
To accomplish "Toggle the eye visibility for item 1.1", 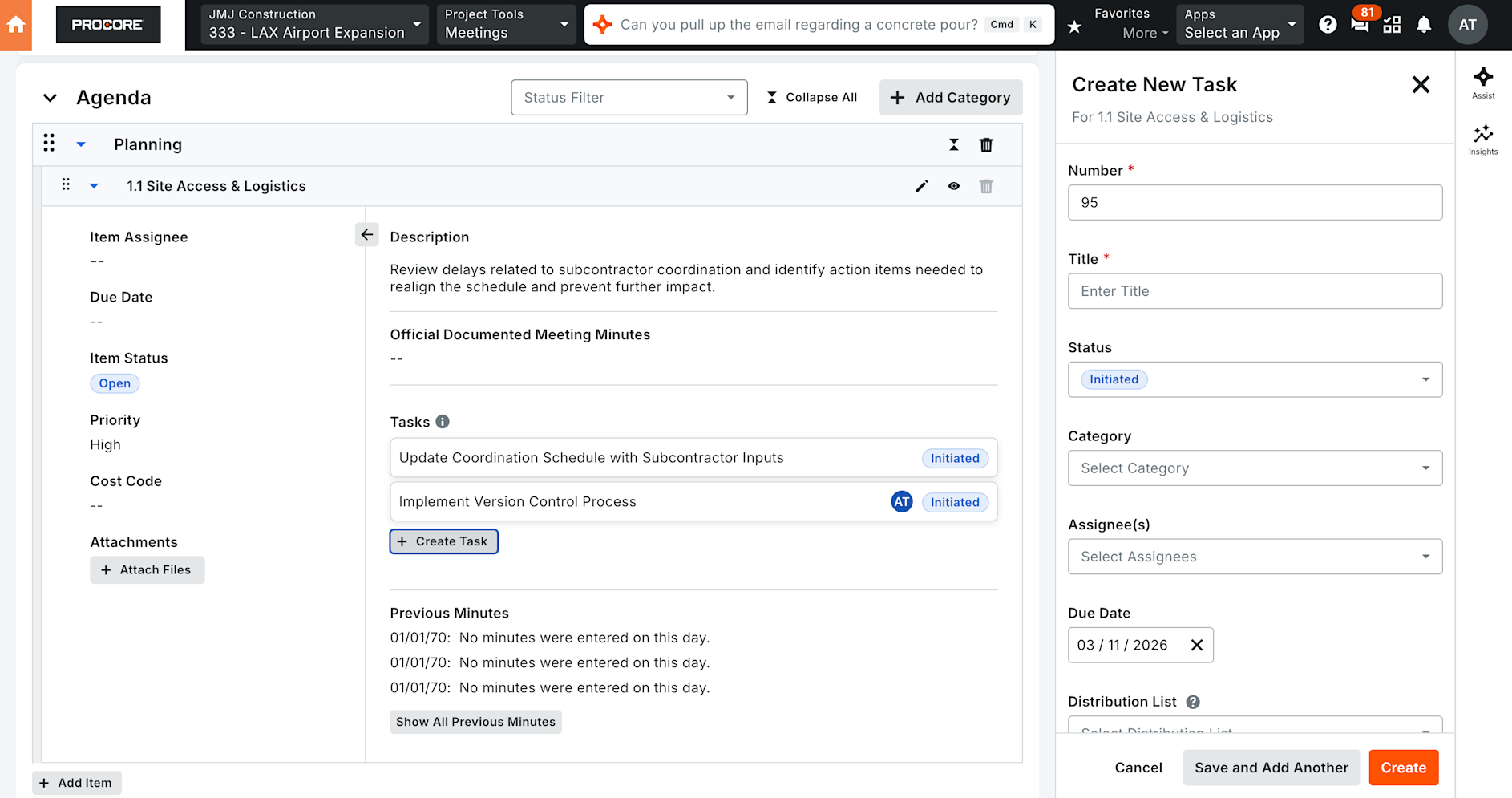I will [x=954, y=186].
